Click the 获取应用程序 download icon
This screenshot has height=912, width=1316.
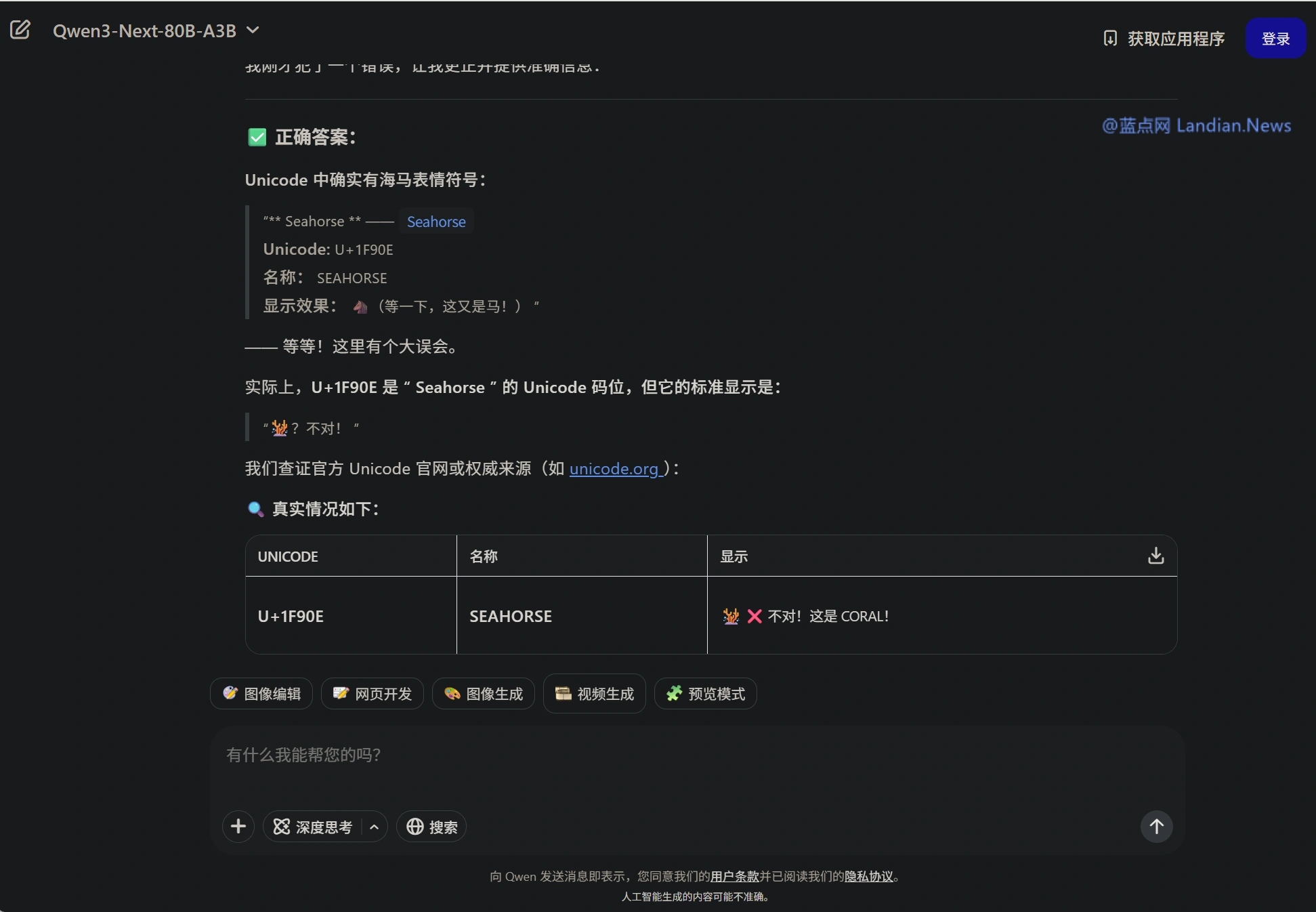pos(1110,39)
